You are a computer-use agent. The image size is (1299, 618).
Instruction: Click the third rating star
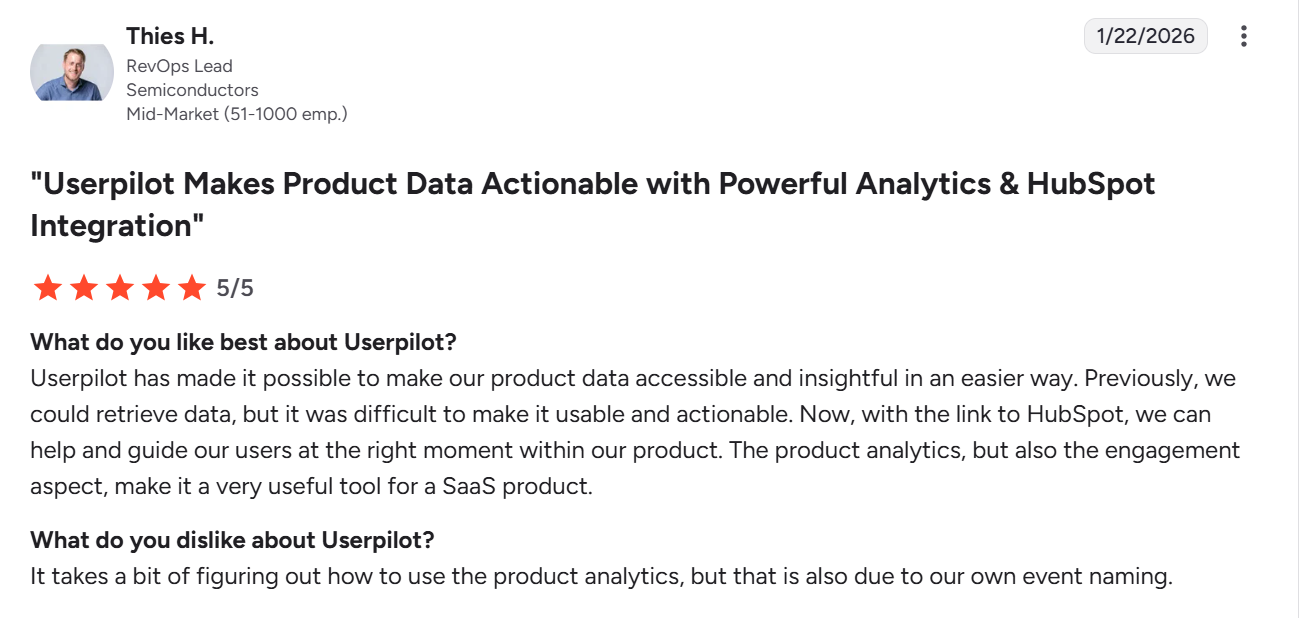[119, 287]
